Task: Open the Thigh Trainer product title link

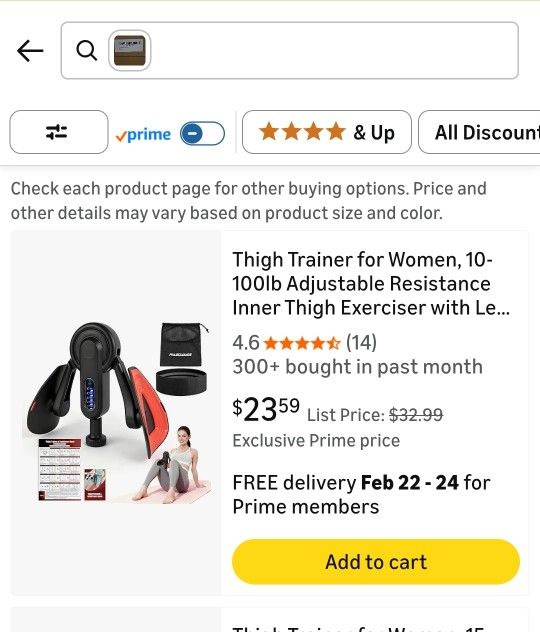Action: [371, 283]
